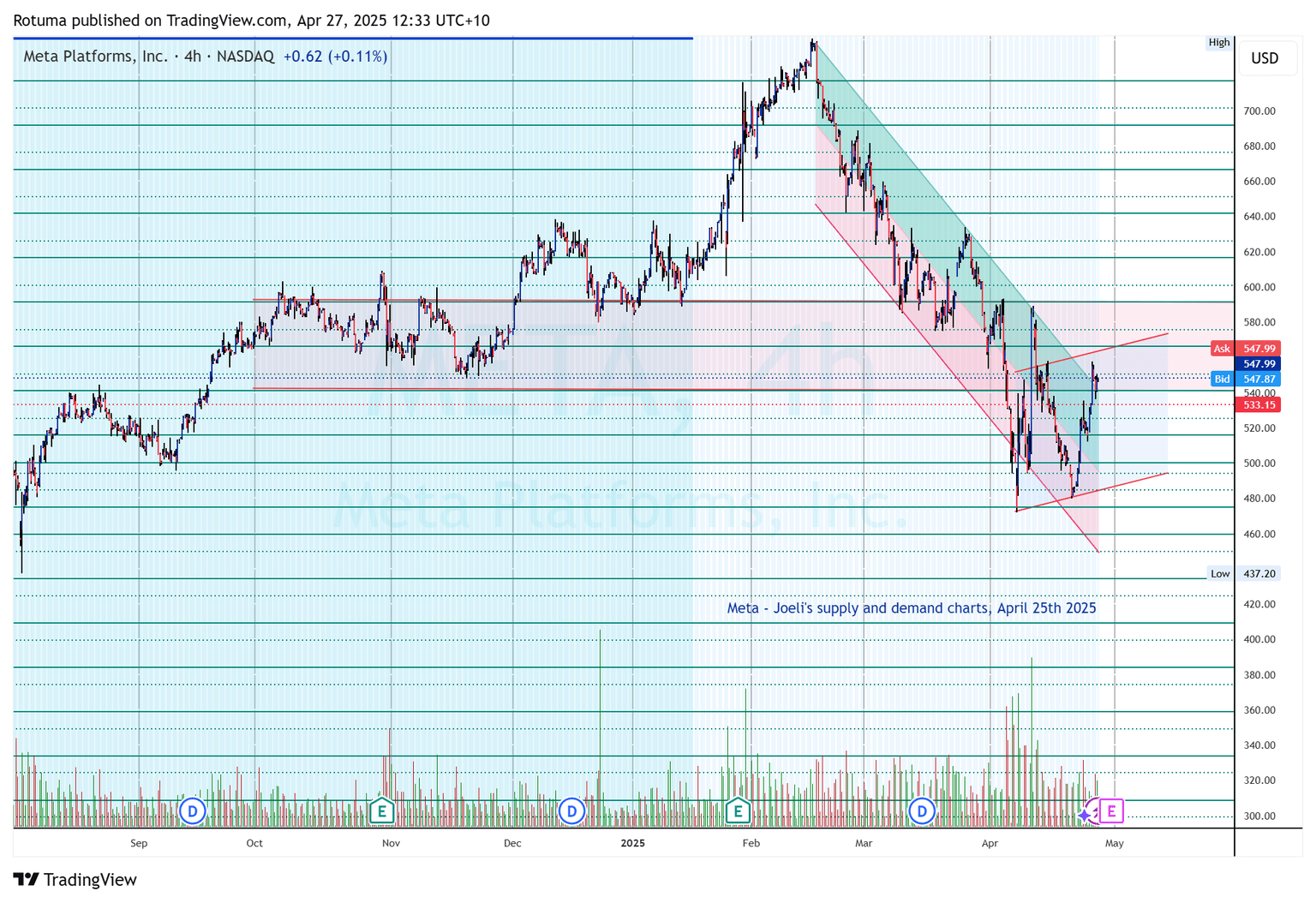Click the dividend D marker between Dec and 2025
This screenshot has width=1316, height=903.
(571, 810)
